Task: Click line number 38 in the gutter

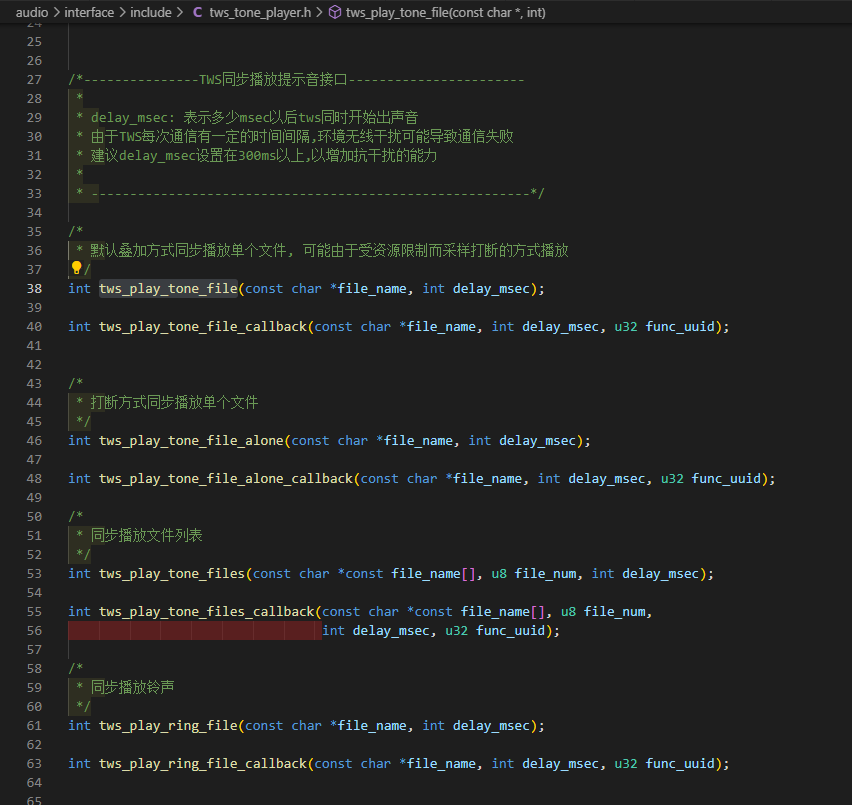Action: pyautogui.click(x=34, y=288)
